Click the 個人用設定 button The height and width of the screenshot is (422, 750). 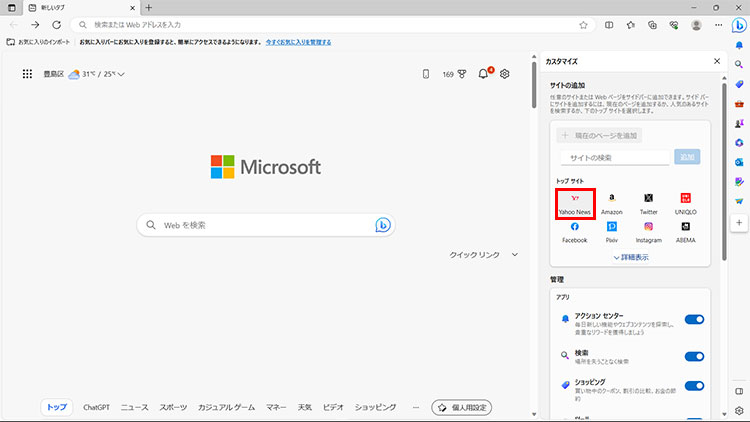point(461,407)
